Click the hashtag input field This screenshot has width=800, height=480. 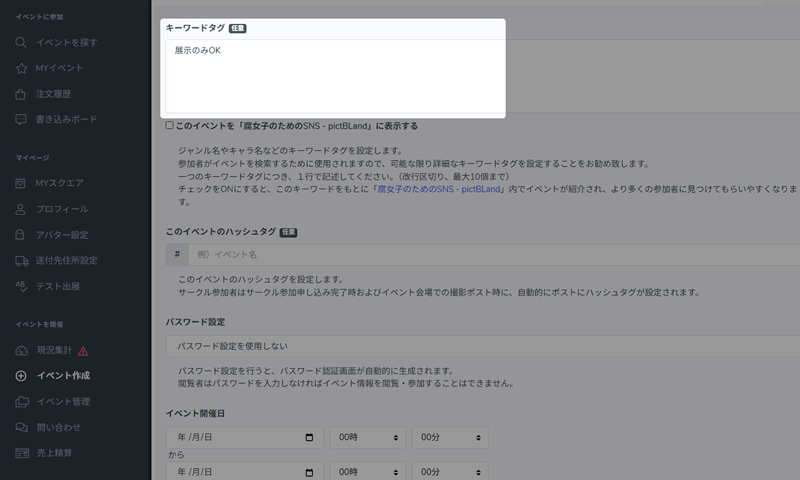(490, 255)
